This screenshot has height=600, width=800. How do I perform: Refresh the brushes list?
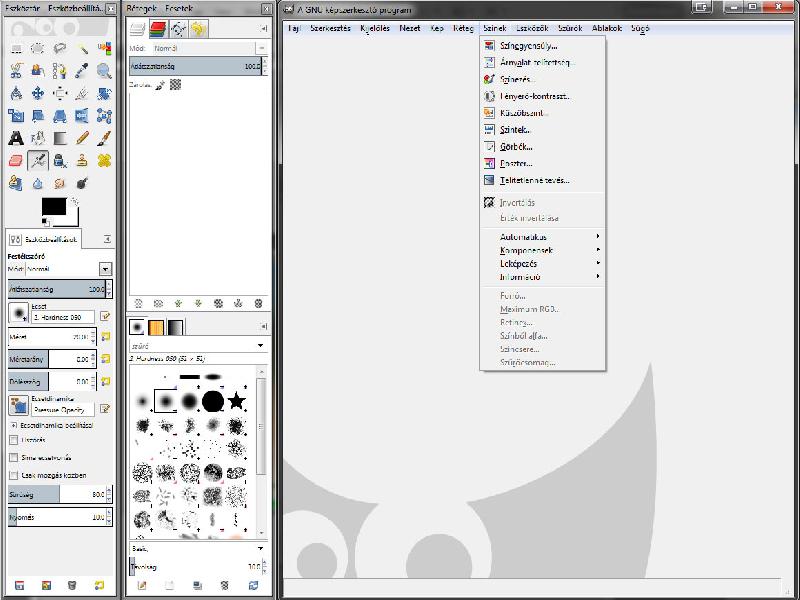coord(253,585)
